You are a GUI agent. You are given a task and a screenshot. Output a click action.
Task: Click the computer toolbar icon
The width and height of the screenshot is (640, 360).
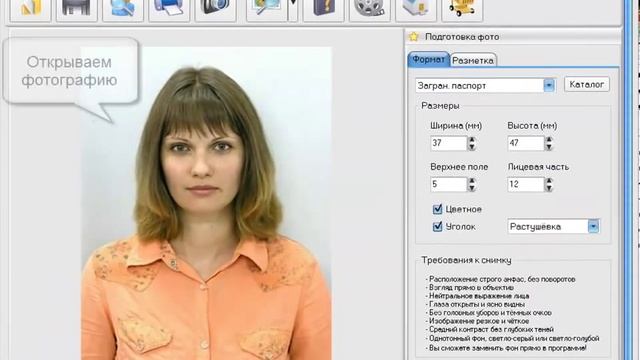pyautogui.click(x=416, y=9)
